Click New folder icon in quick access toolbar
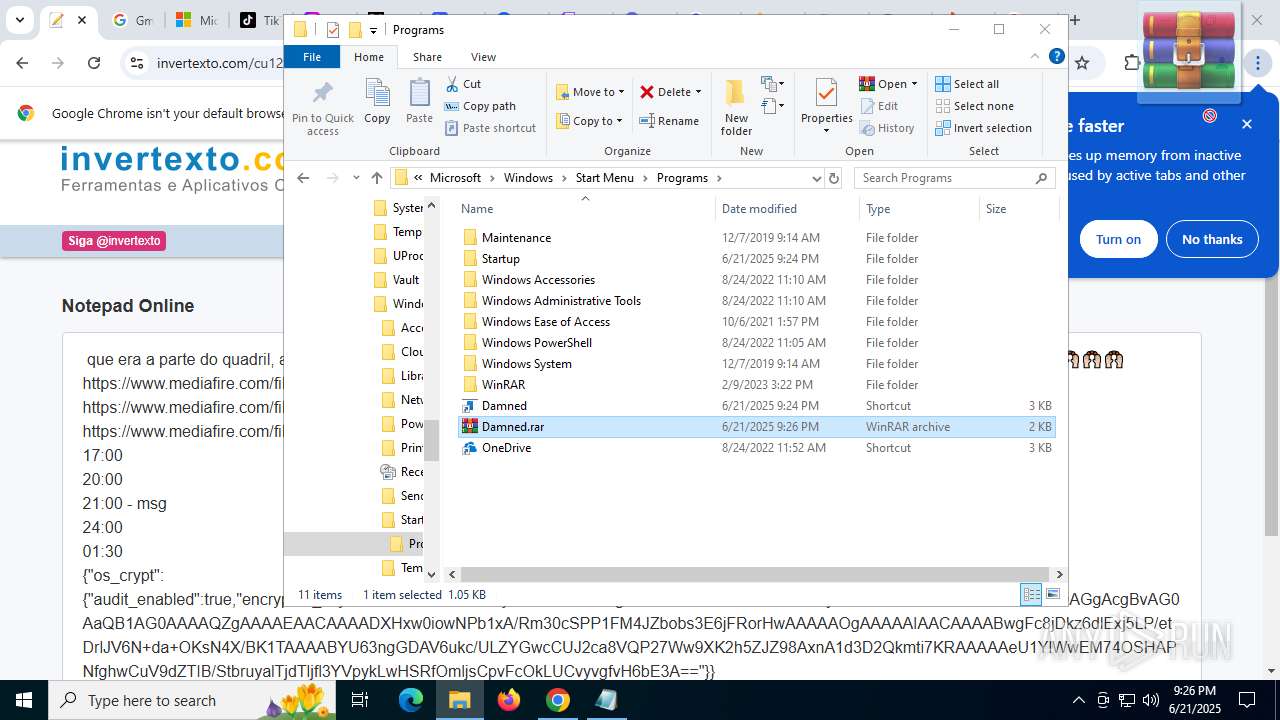The height and width of the screenshot is (720, 1280). pyautogui.click(x=355, y=30)
